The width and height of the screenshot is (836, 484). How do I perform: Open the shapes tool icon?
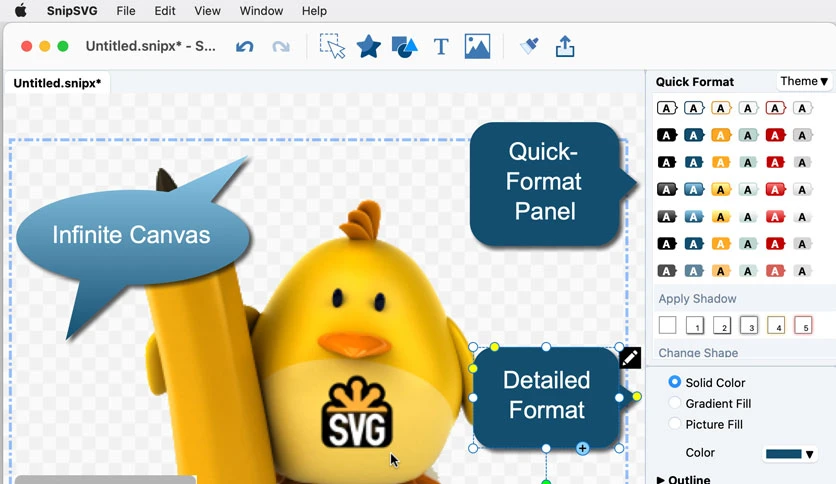pyautogui.click(x=405, y=46)
